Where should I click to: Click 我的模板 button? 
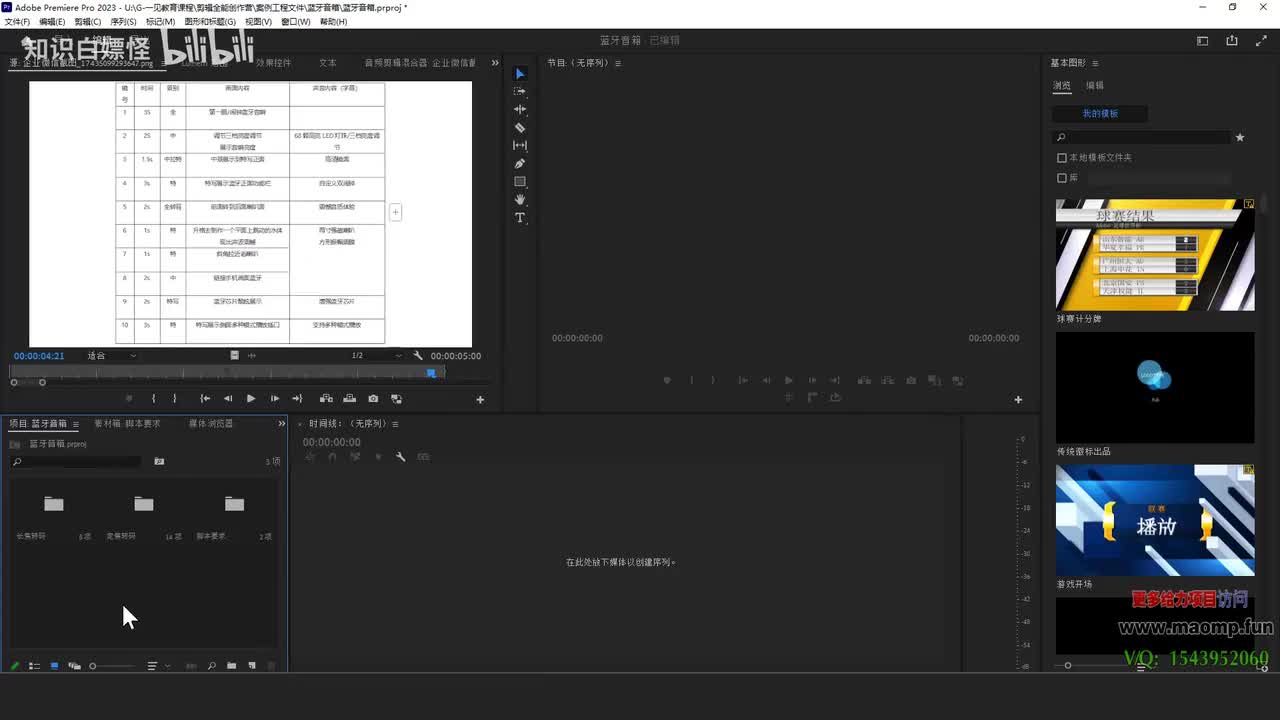pyautogui.click(x=1100, y=114)
